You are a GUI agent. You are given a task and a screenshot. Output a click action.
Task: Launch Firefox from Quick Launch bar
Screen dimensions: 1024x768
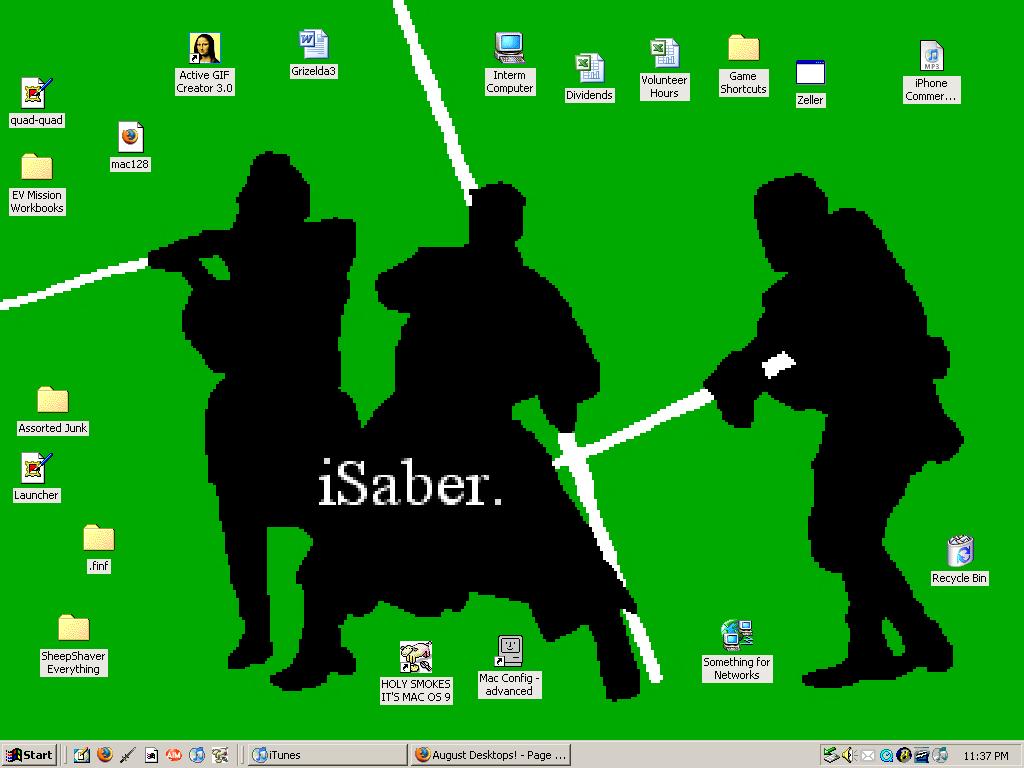click(104, 755)
